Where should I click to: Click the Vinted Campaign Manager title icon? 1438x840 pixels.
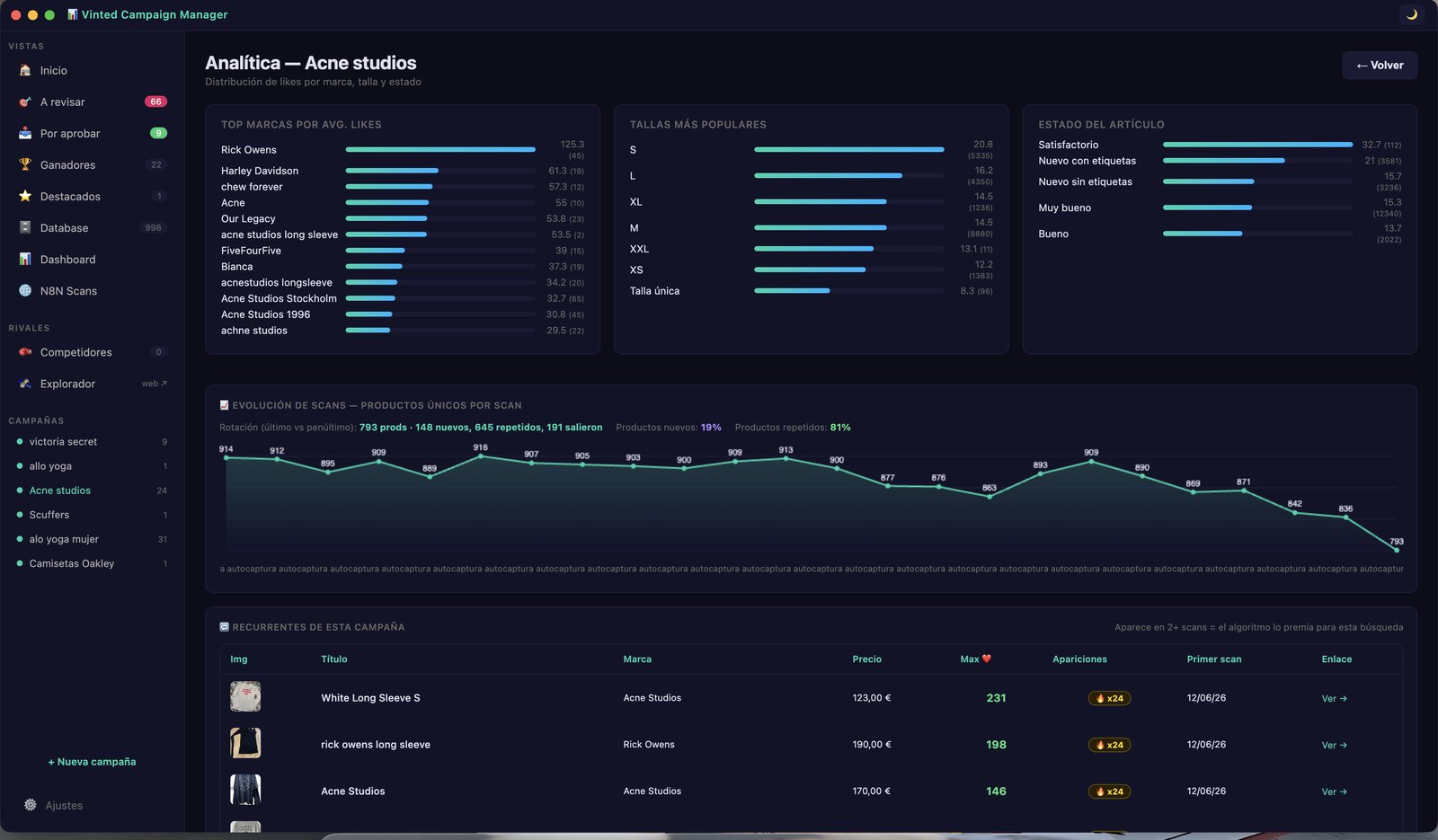(x=73, y=14)
